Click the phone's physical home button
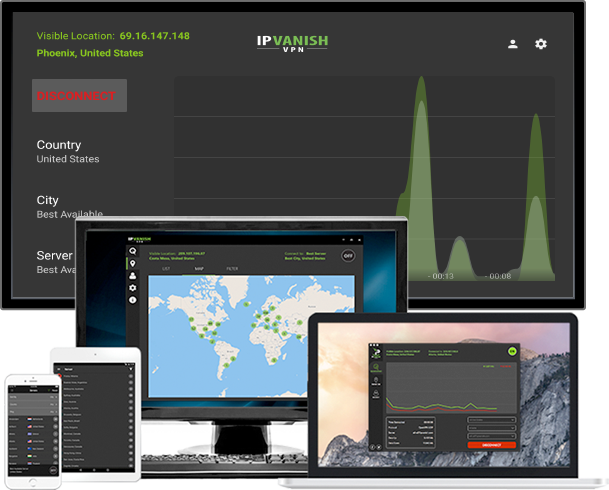The image size is (609, 490). 33,482
